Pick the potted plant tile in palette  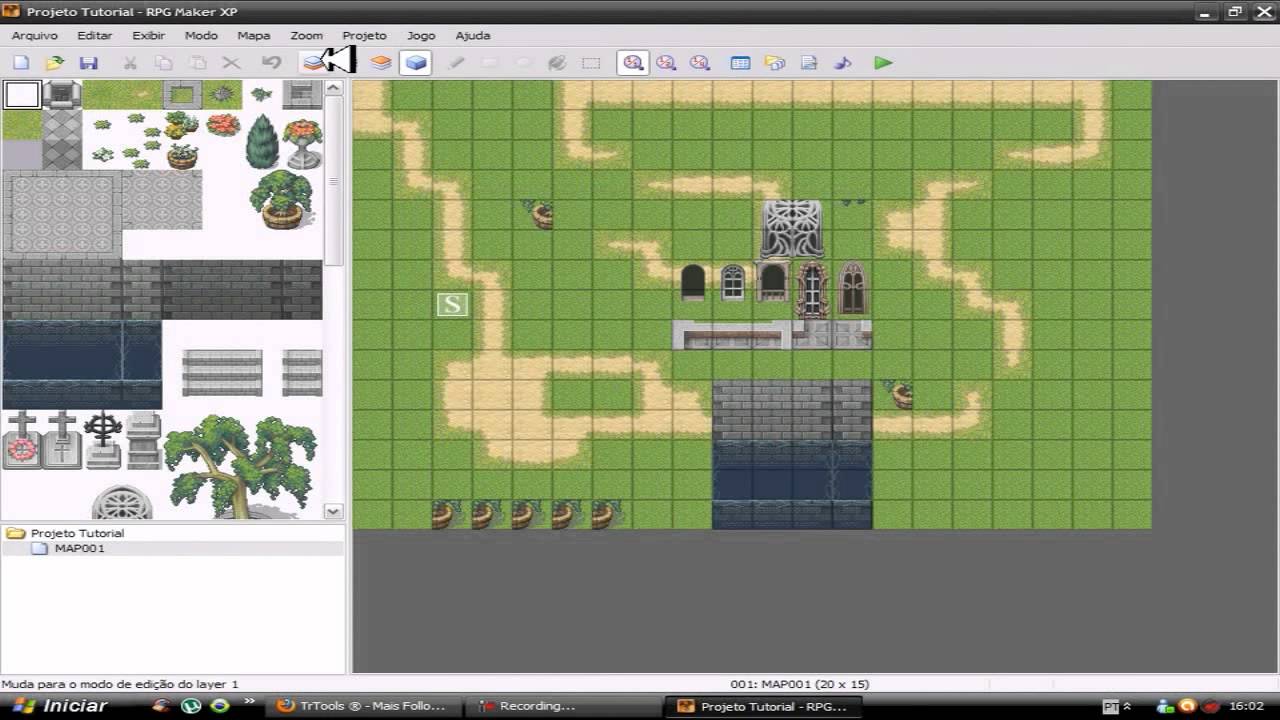[x=281, y=200]
